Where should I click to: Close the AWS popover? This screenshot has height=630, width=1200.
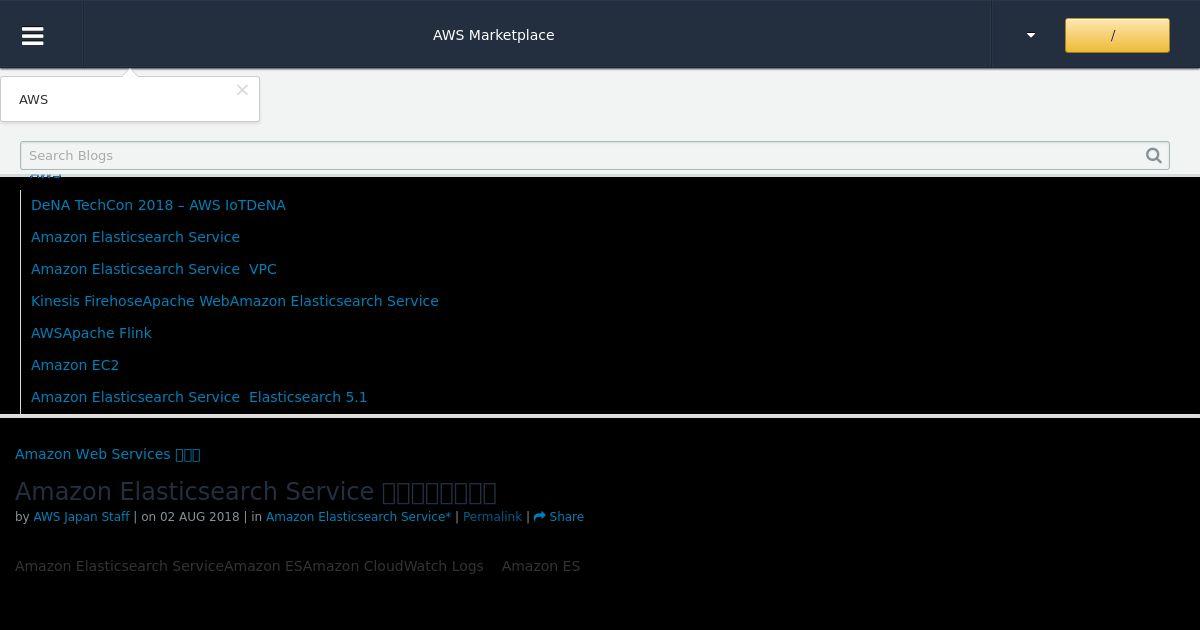pyautogui.click(x=242, y=90)
